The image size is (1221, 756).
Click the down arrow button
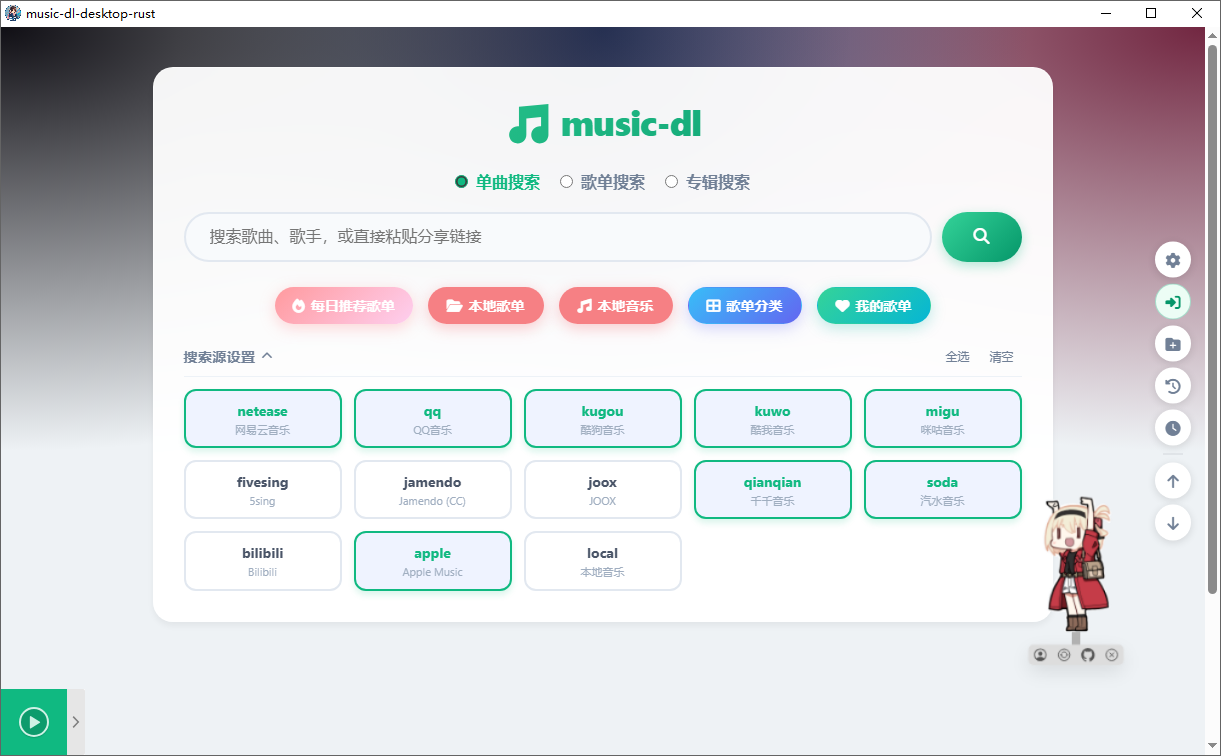1173,523
